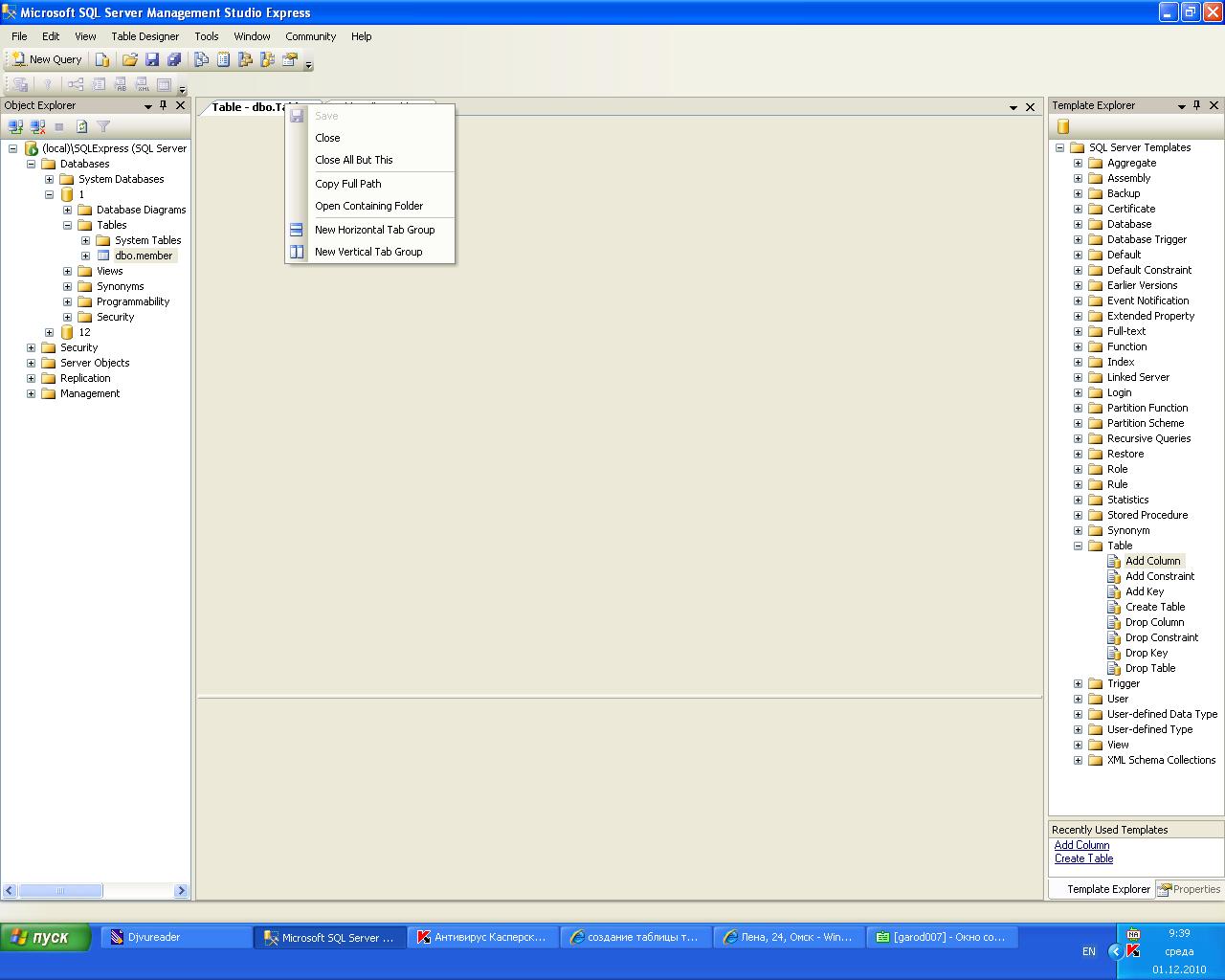Close the Object Explorer panel
Viewport: 1225px width, 980px height.
180,105
